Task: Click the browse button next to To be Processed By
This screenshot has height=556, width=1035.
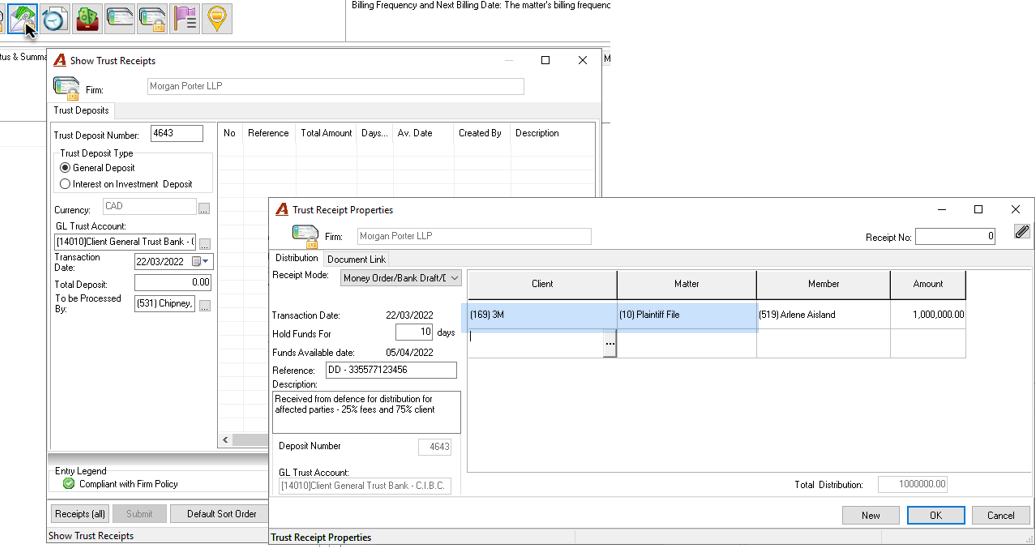Action: (x=205, y=306)
